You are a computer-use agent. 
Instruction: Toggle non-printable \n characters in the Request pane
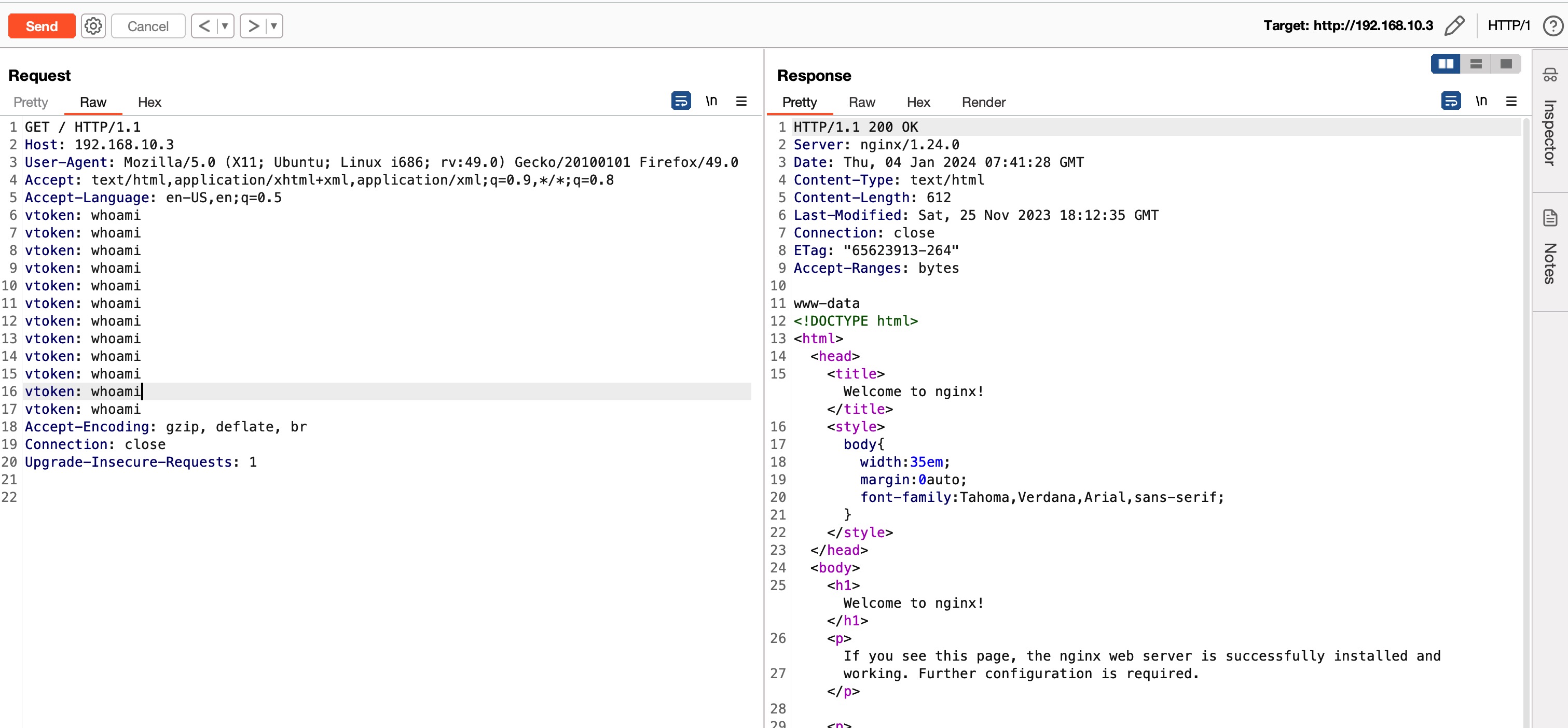711,101
